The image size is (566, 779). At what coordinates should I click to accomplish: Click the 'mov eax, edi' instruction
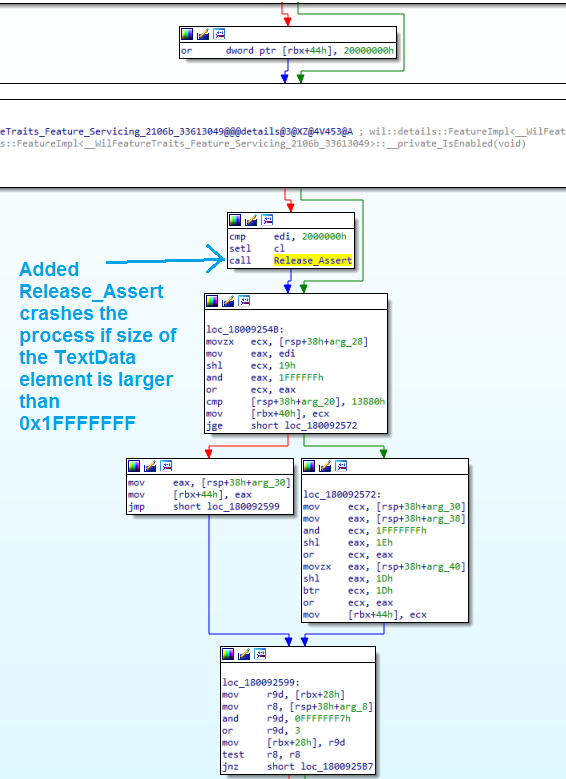click(x=251, y=354)
